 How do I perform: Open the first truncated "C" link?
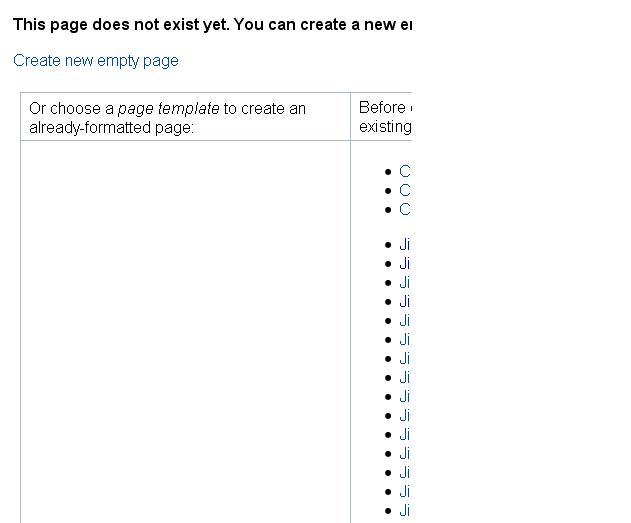(x=405, y=171)
